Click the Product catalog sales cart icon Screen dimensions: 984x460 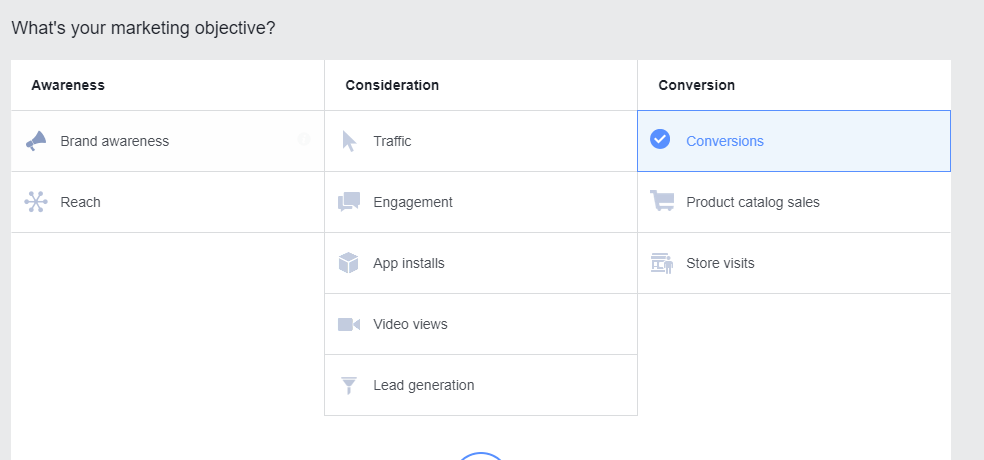coord(661,202)
